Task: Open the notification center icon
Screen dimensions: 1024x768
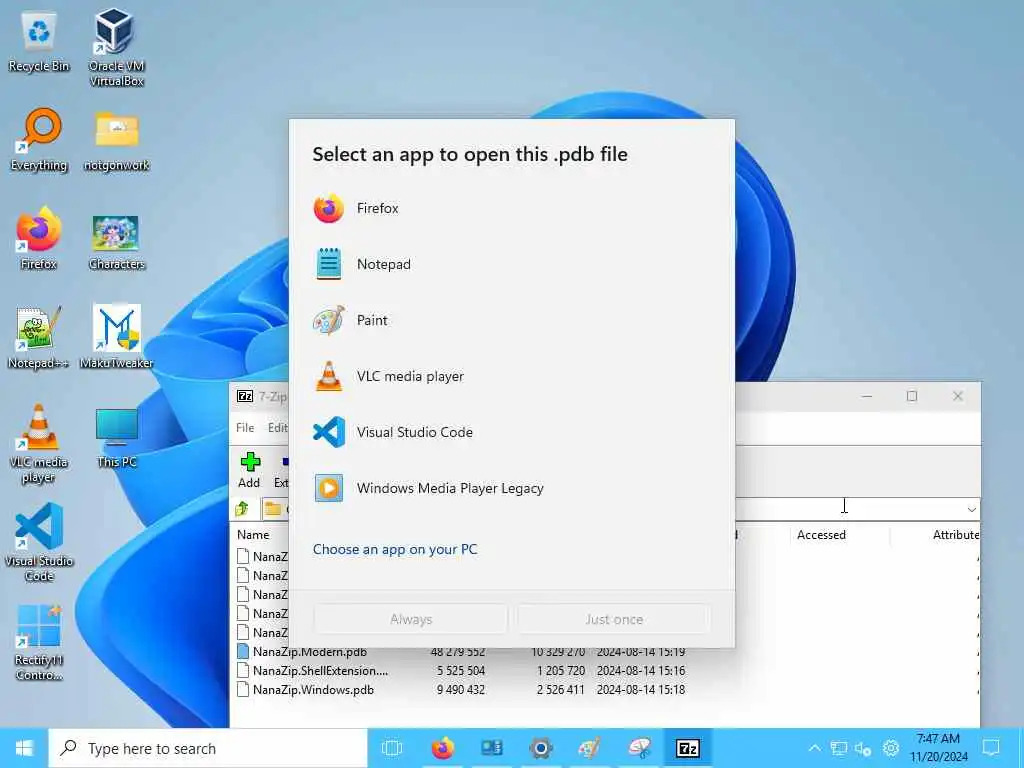Action: 991,747
